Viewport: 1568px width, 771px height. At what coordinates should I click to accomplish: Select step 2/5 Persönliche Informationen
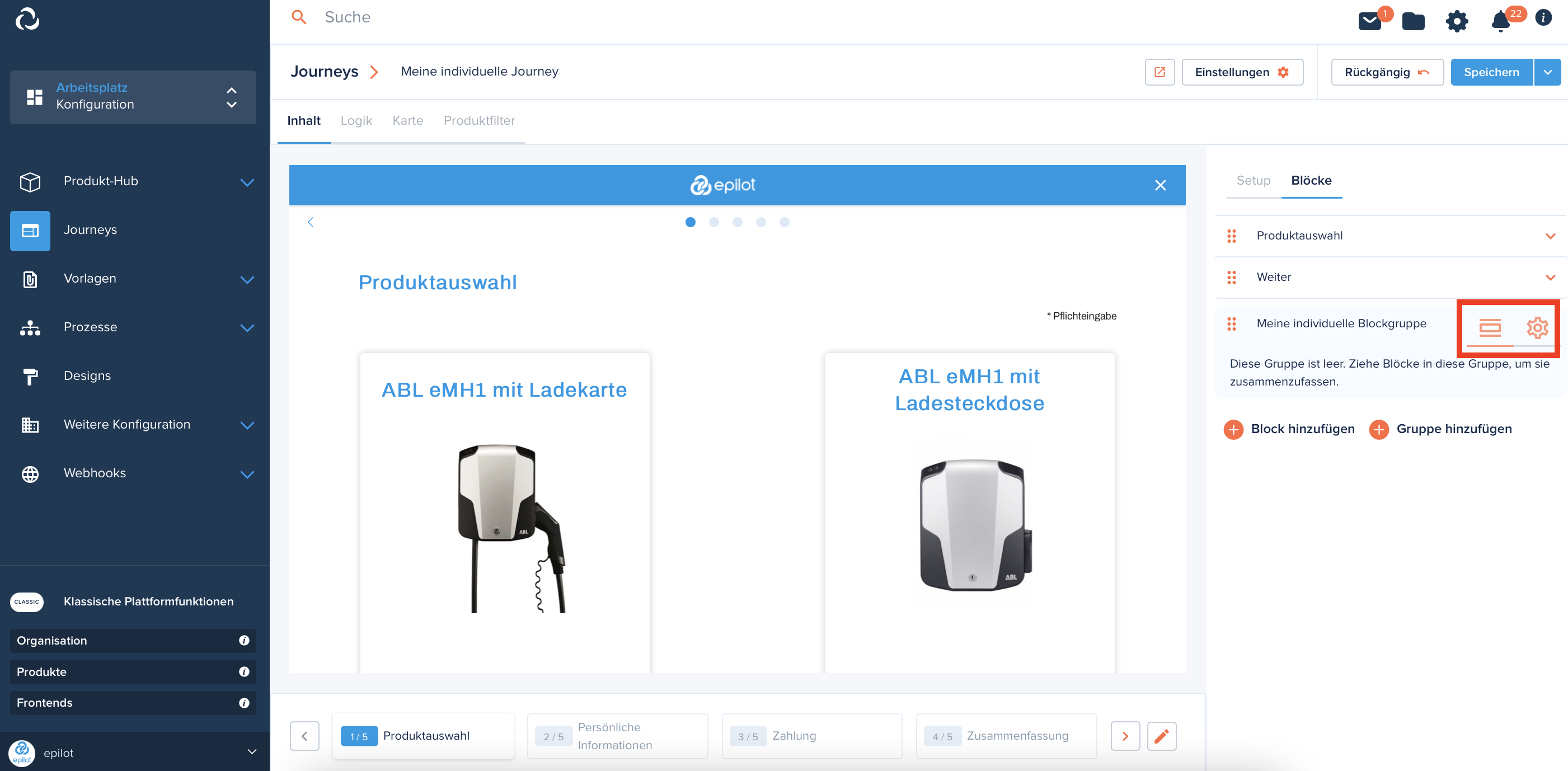pos(617,736)
